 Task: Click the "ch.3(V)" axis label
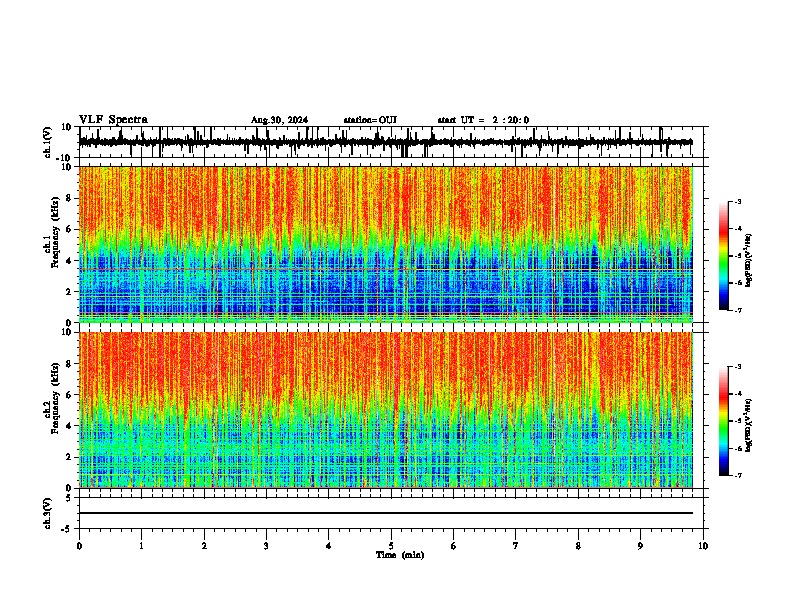click(48, 513)
